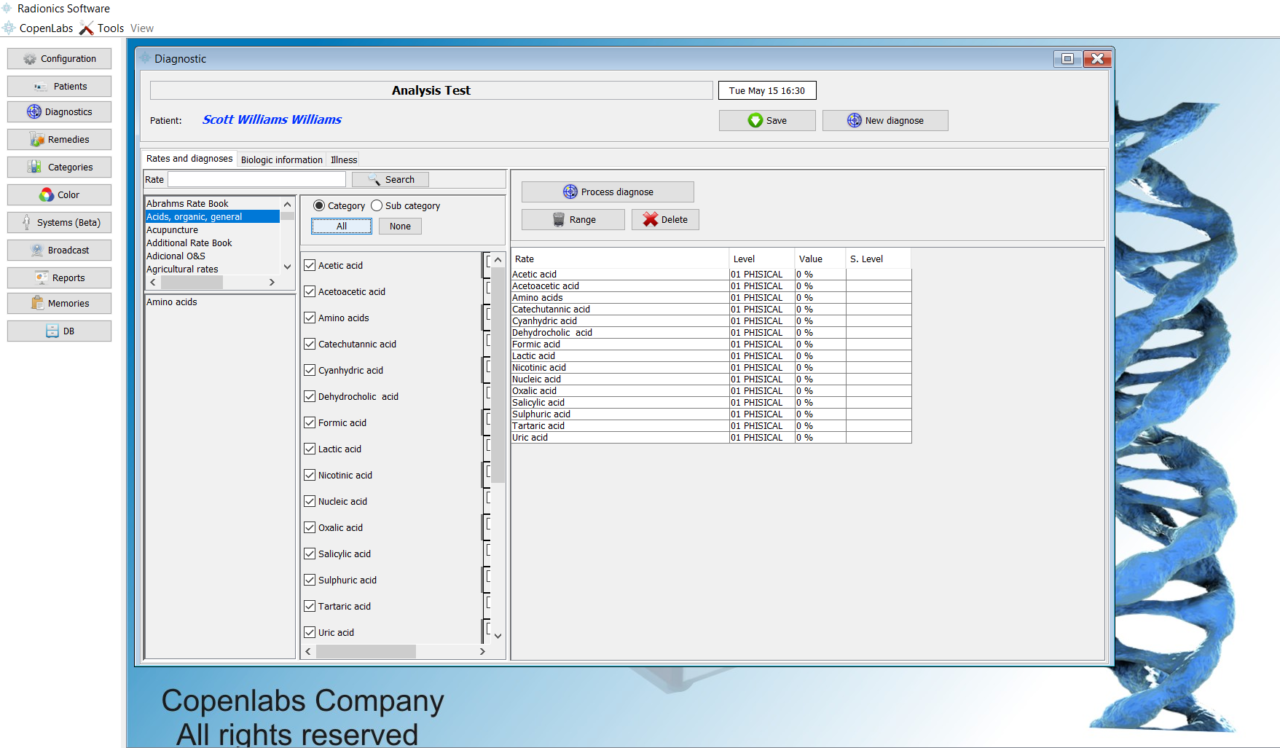Open the Tools menu
Screen dimensions: 1280x748
tap(102, 28)
